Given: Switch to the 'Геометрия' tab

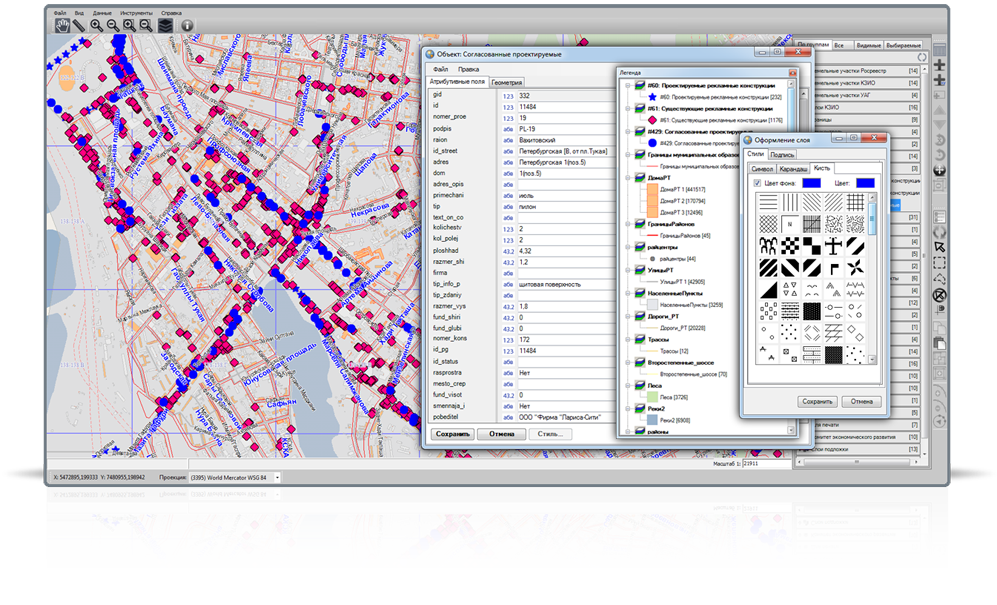Looking at the screenshot, I should (x=507, y=83).
